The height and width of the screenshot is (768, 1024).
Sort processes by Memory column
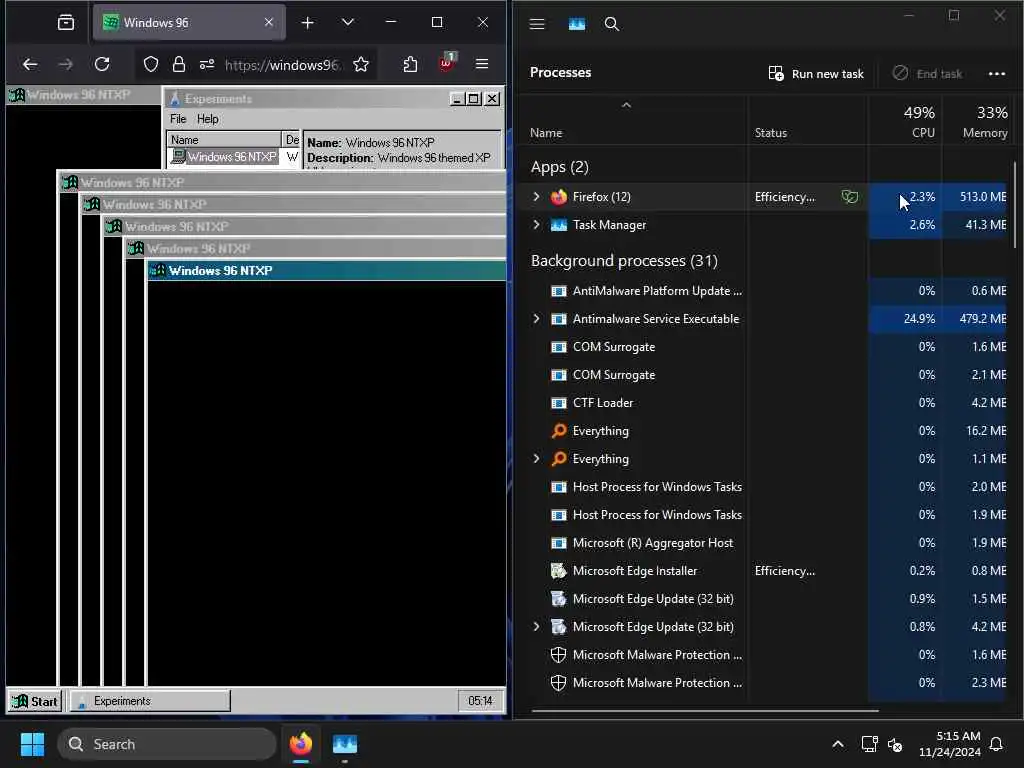985,122
